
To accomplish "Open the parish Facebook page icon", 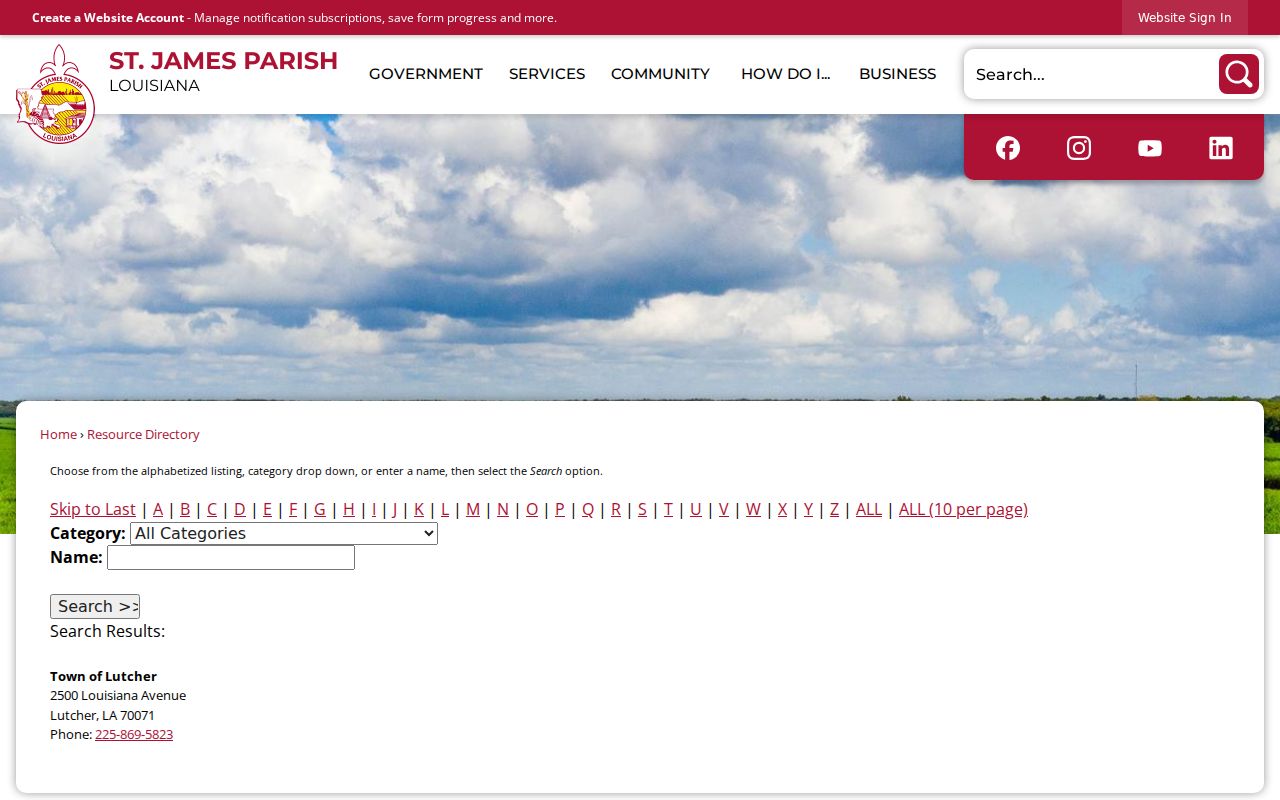I will [x=1008, y=148].
